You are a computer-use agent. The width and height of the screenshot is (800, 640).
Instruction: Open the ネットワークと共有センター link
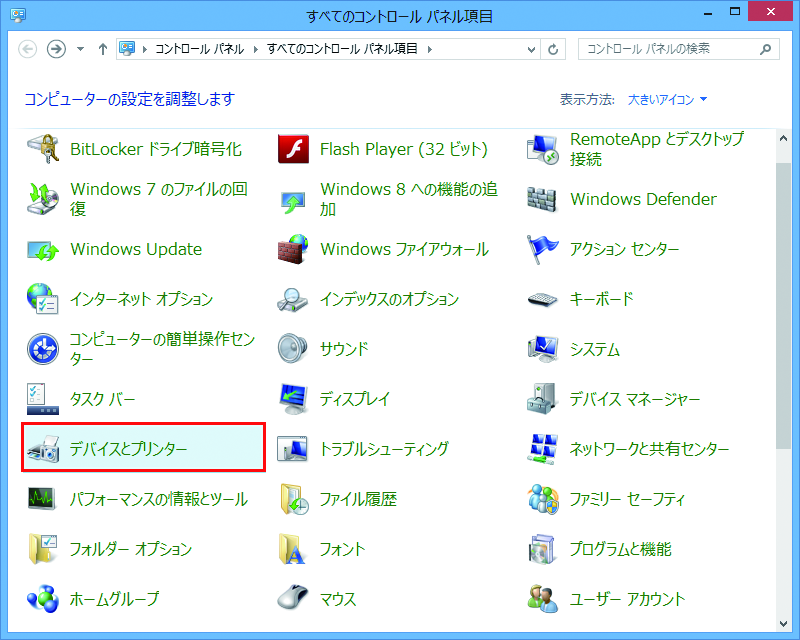pyautogui.click(x=649, y=449)
